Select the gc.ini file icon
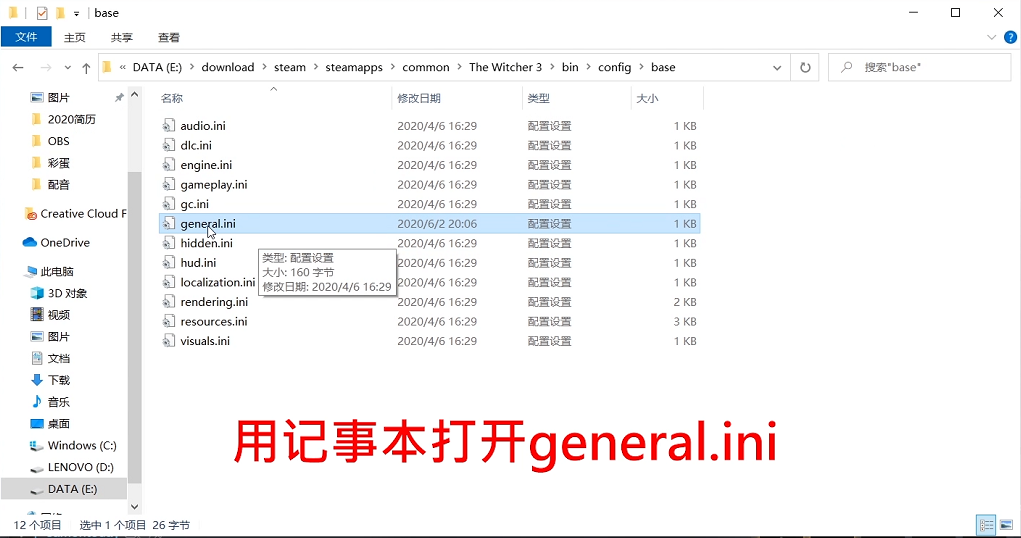1021x538 pixels. pos(169,204)
